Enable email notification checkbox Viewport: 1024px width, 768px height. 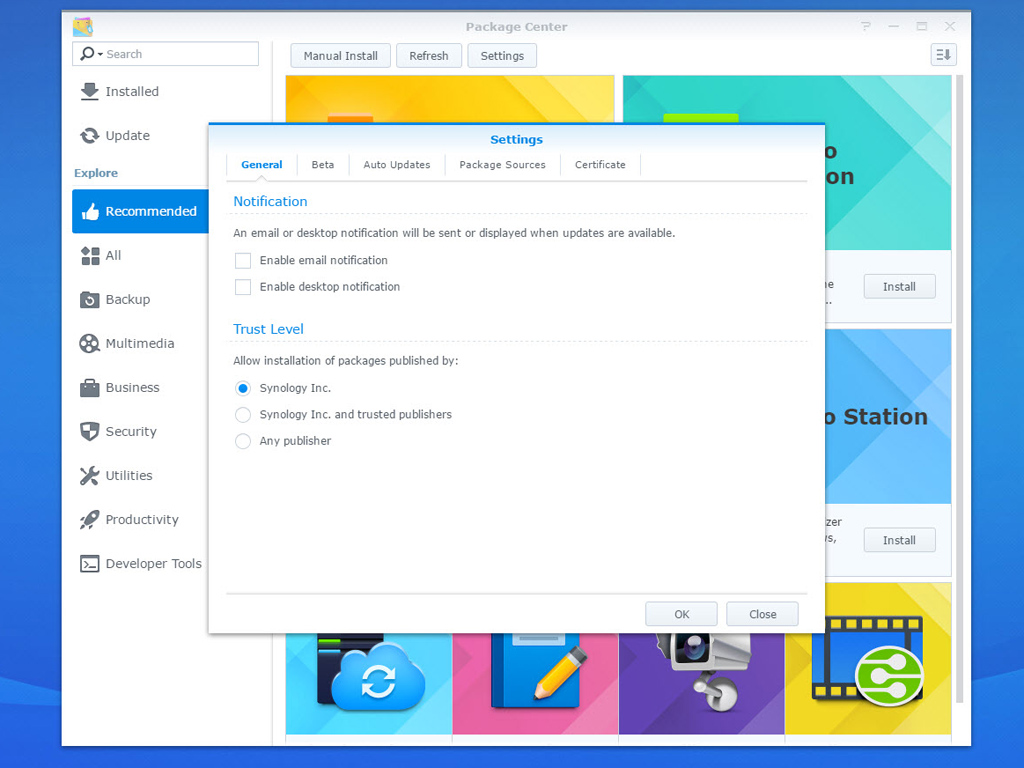point(243,261)
